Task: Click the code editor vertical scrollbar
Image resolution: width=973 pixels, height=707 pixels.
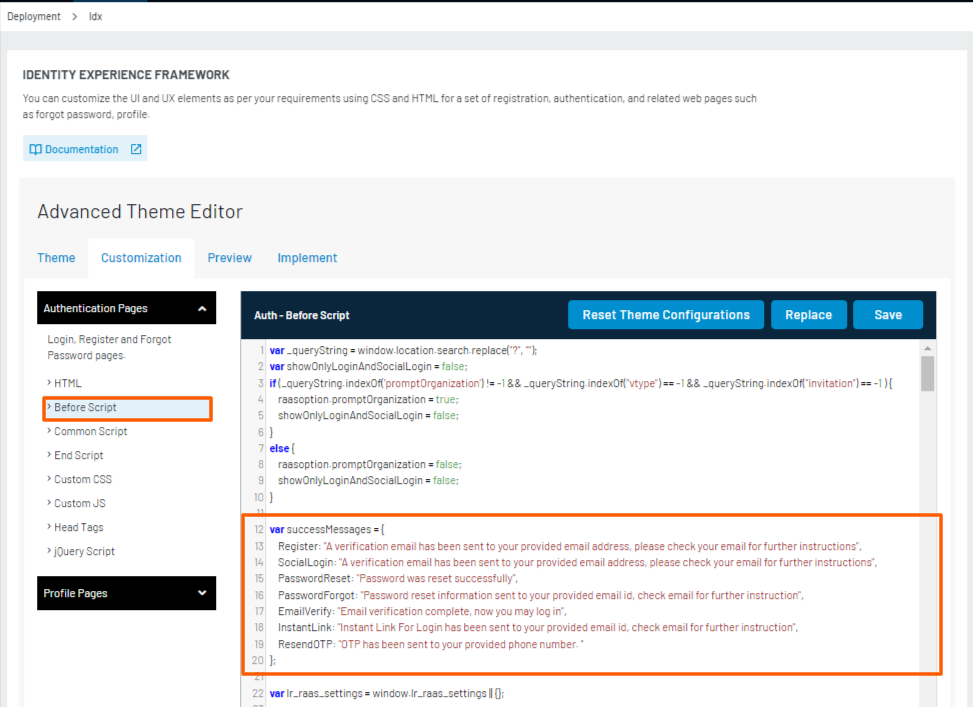Action: point(927,373)
